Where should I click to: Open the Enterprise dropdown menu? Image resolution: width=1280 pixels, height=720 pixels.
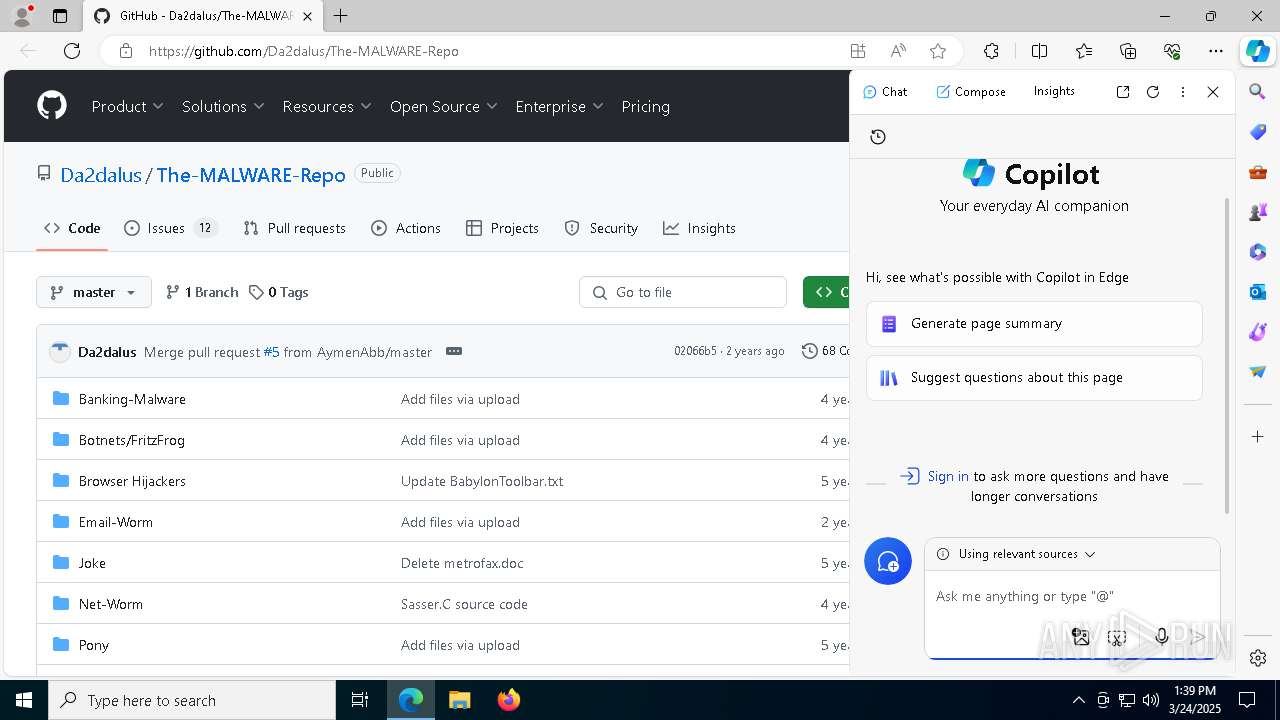tap(559, 106)
